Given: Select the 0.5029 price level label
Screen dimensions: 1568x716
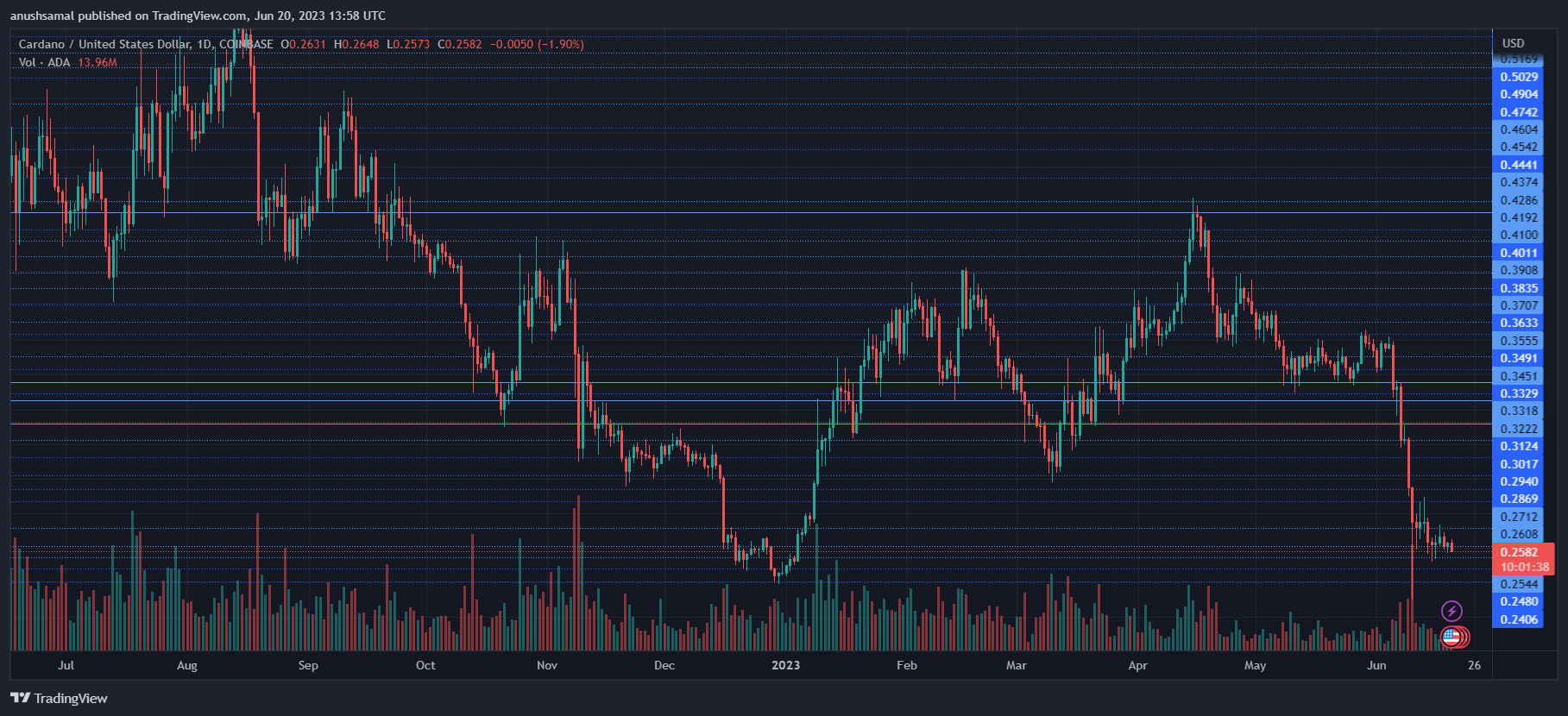Looking at the screenshot, I should click(x=1519, y=77).
